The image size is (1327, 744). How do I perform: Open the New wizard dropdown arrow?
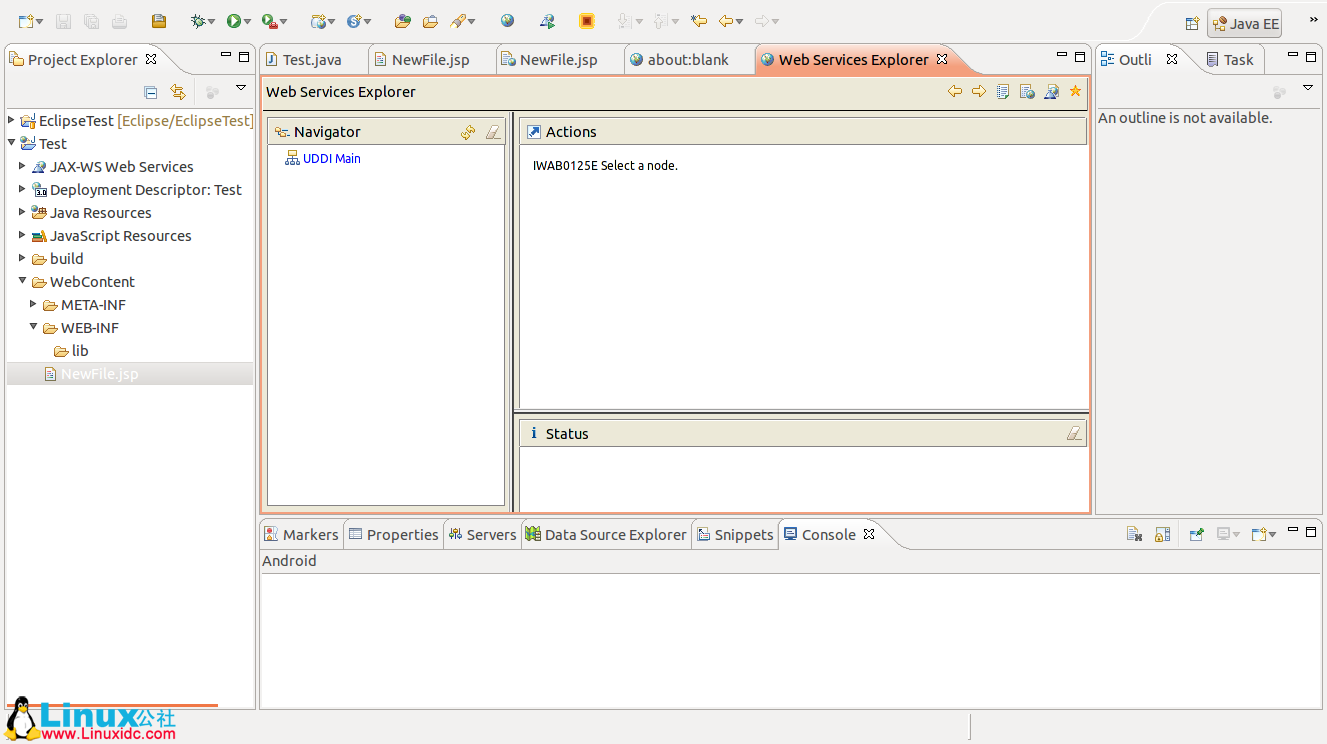point(39,22)
